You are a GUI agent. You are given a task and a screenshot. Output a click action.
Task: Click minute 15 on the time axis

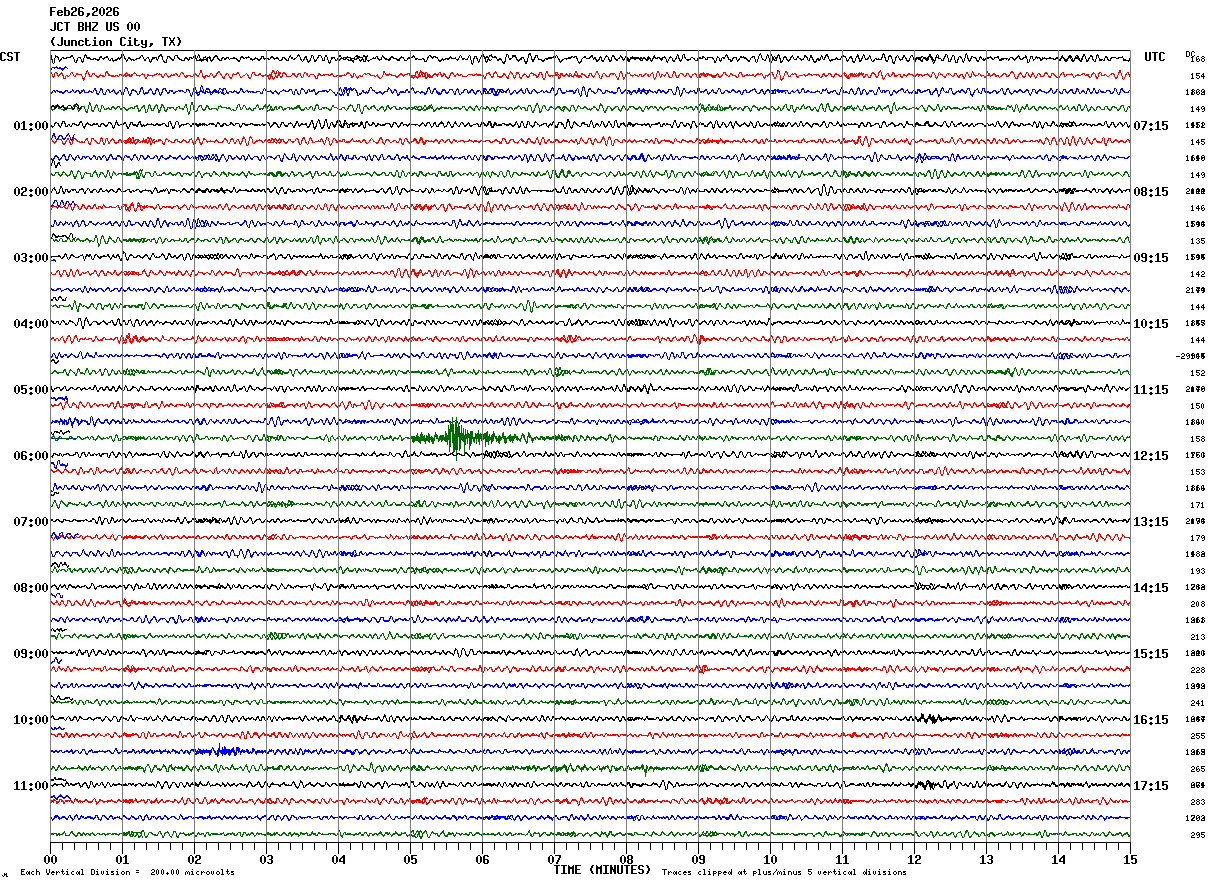[1129, 859]
